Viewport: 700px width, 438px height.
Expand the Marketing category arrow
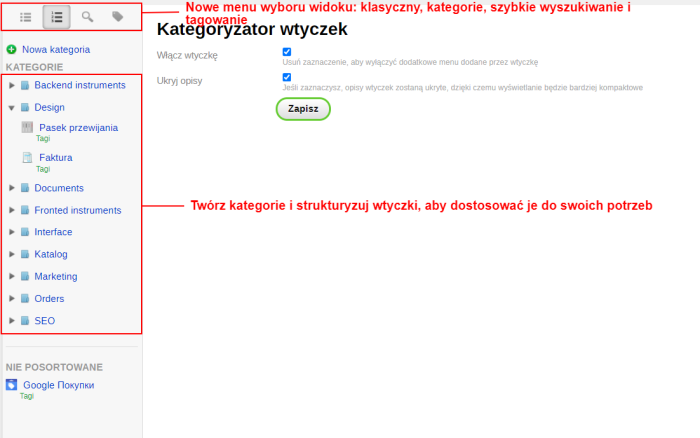pos(12,276)
